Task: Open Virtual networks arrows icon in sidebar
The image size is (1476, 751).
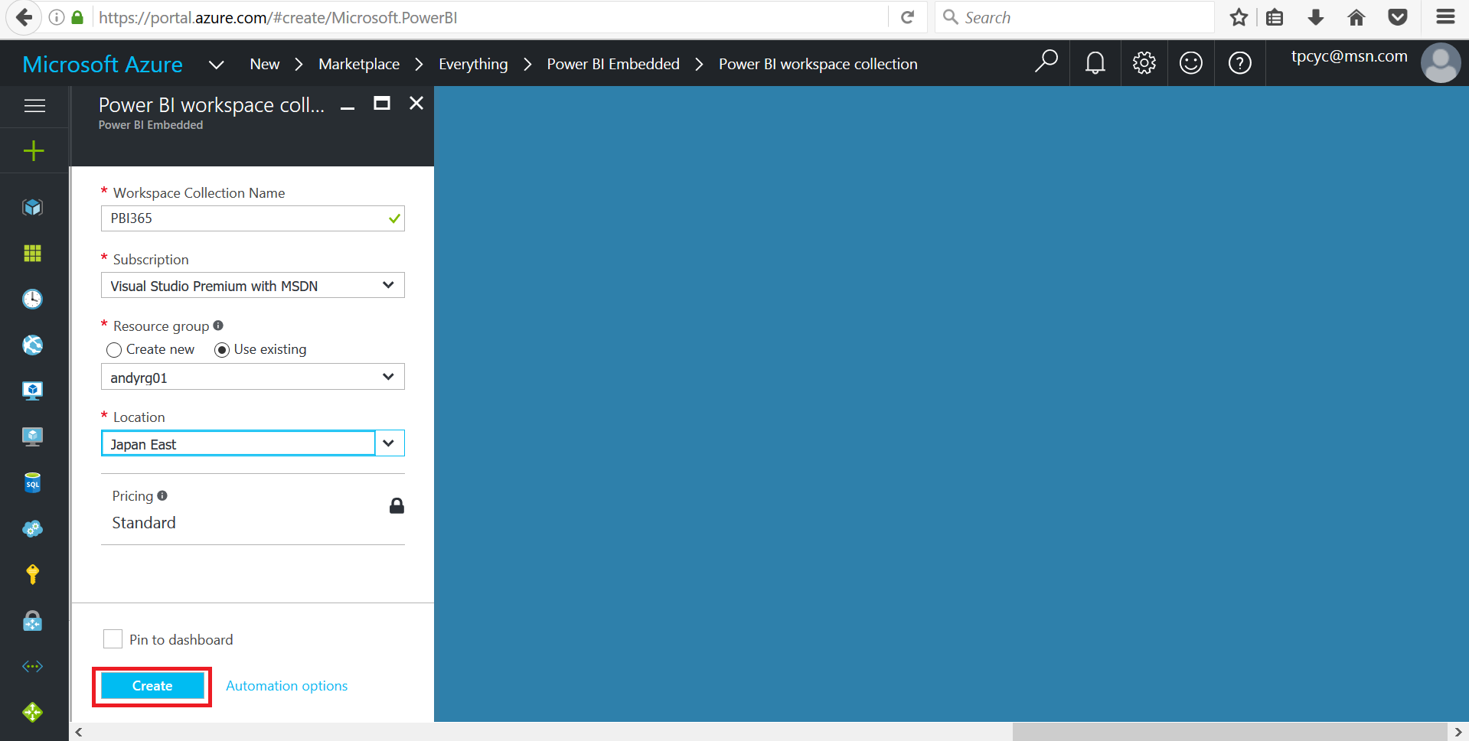Action: [33, 667]
